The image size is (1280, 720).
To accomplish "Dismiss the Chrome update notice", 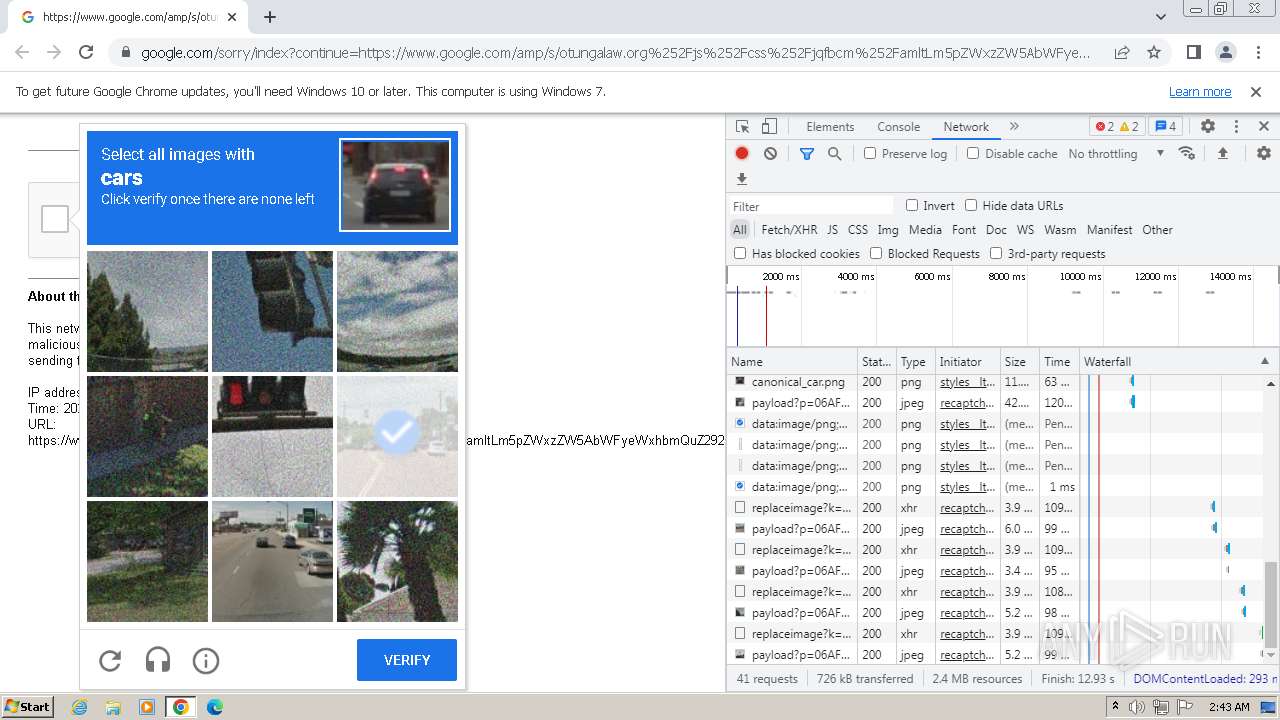I will click(x=1256, y=91).
